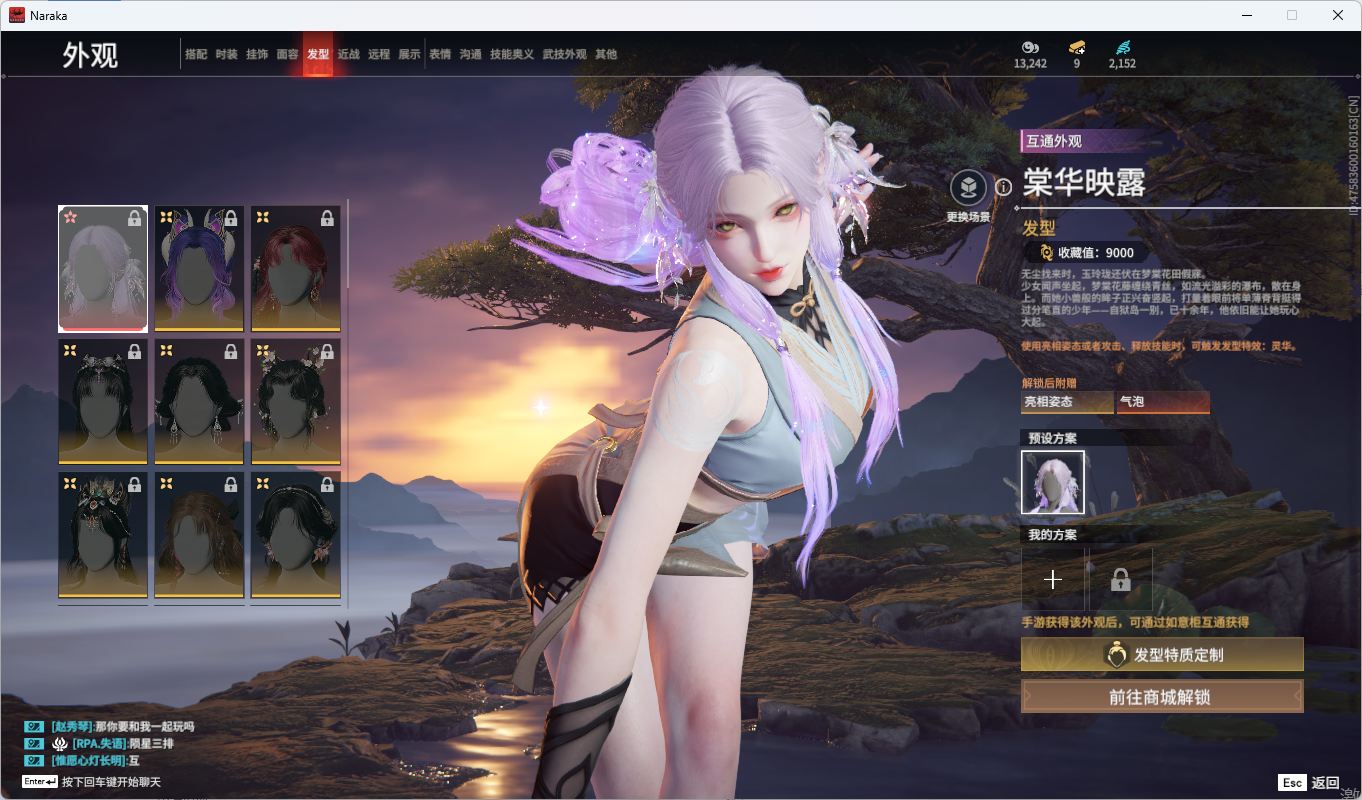Minimize the Naraka window
This screenshot has width=1362, height=800.
pos(1247,15)
